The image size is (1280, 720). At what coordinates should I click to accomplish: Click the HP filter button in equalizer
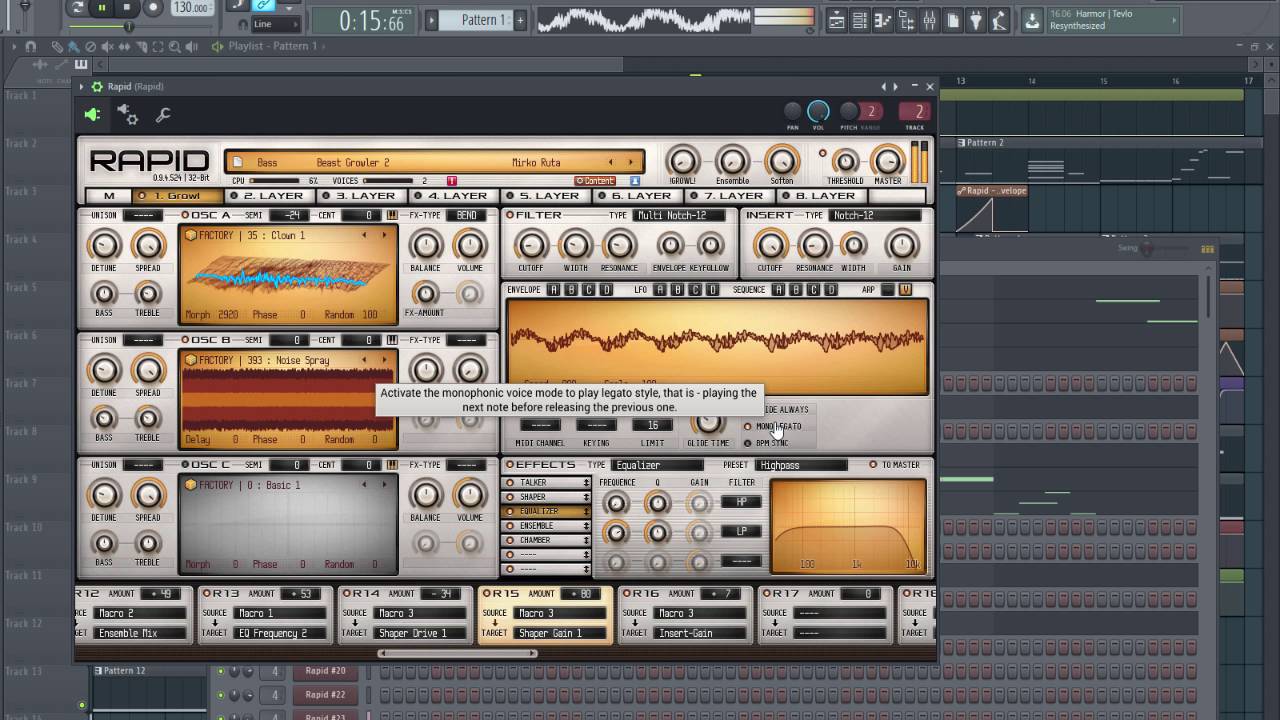741,502
